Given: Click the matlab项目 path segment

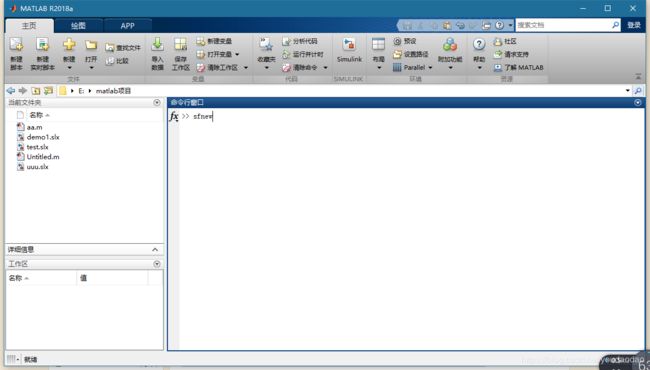Looking at the screenshot, I should pyautogui.click(x=113, y=91).
